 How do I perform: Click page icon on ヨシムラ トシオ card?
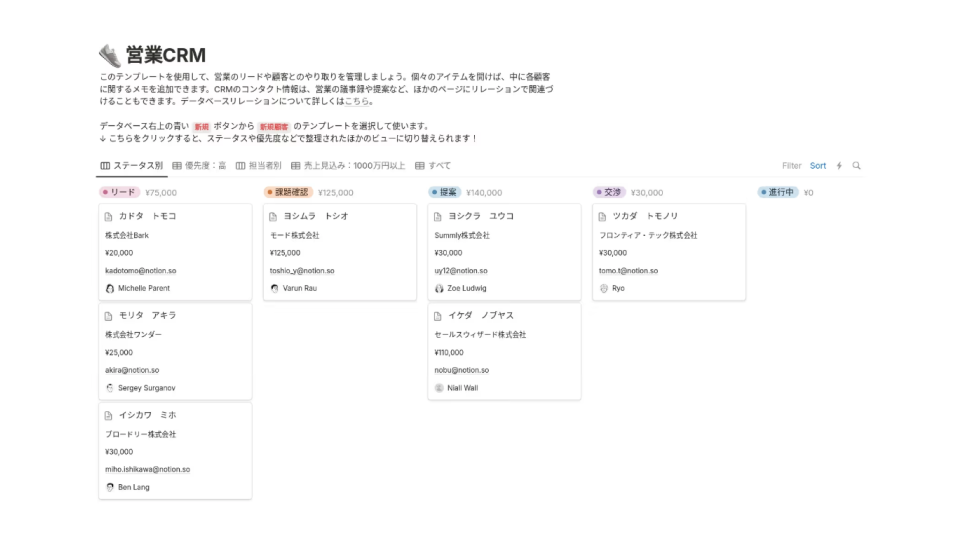273,217
